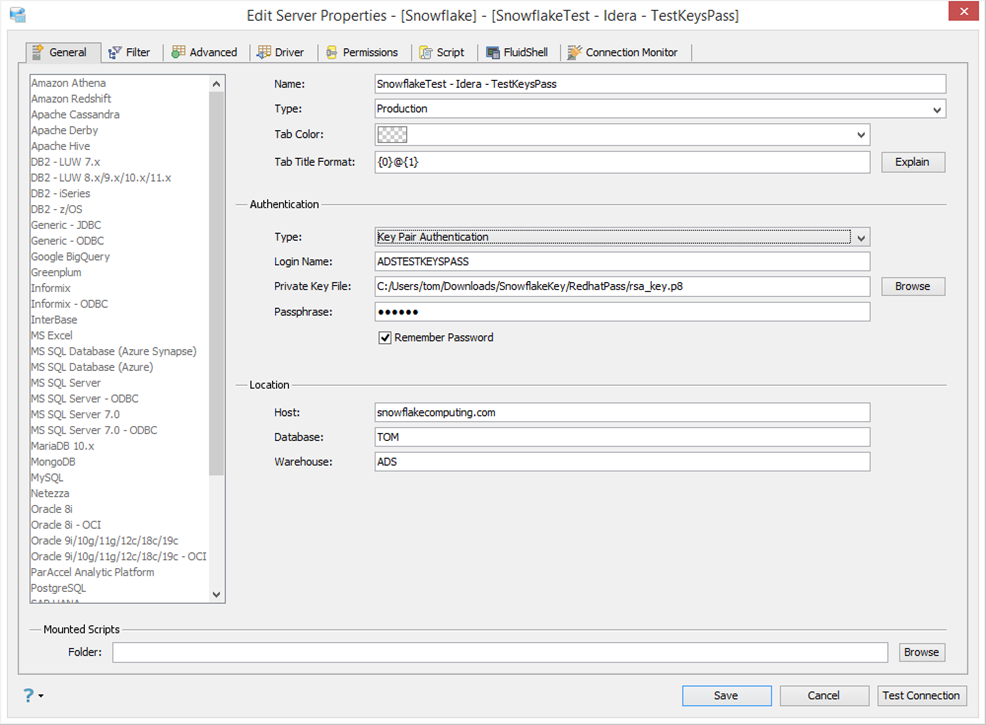Expand the Key Pair Authentication type dropdown
This screenshot has height=725, width=986.
click(861, 238)
